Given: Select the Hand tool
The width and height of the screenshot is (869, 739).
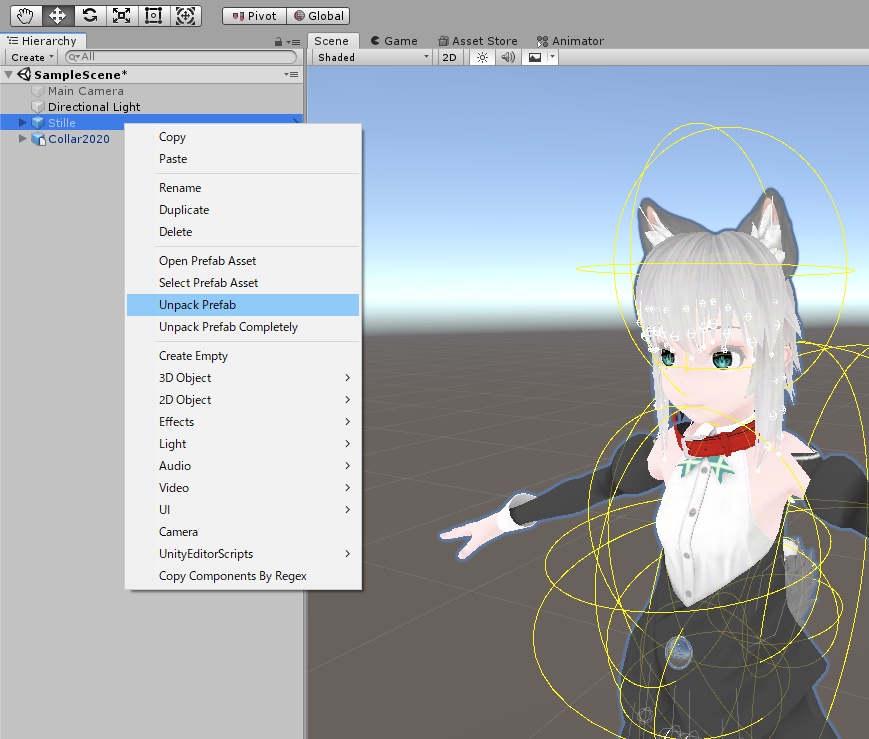Looking at the screenshot, I should tap(25, 16).
